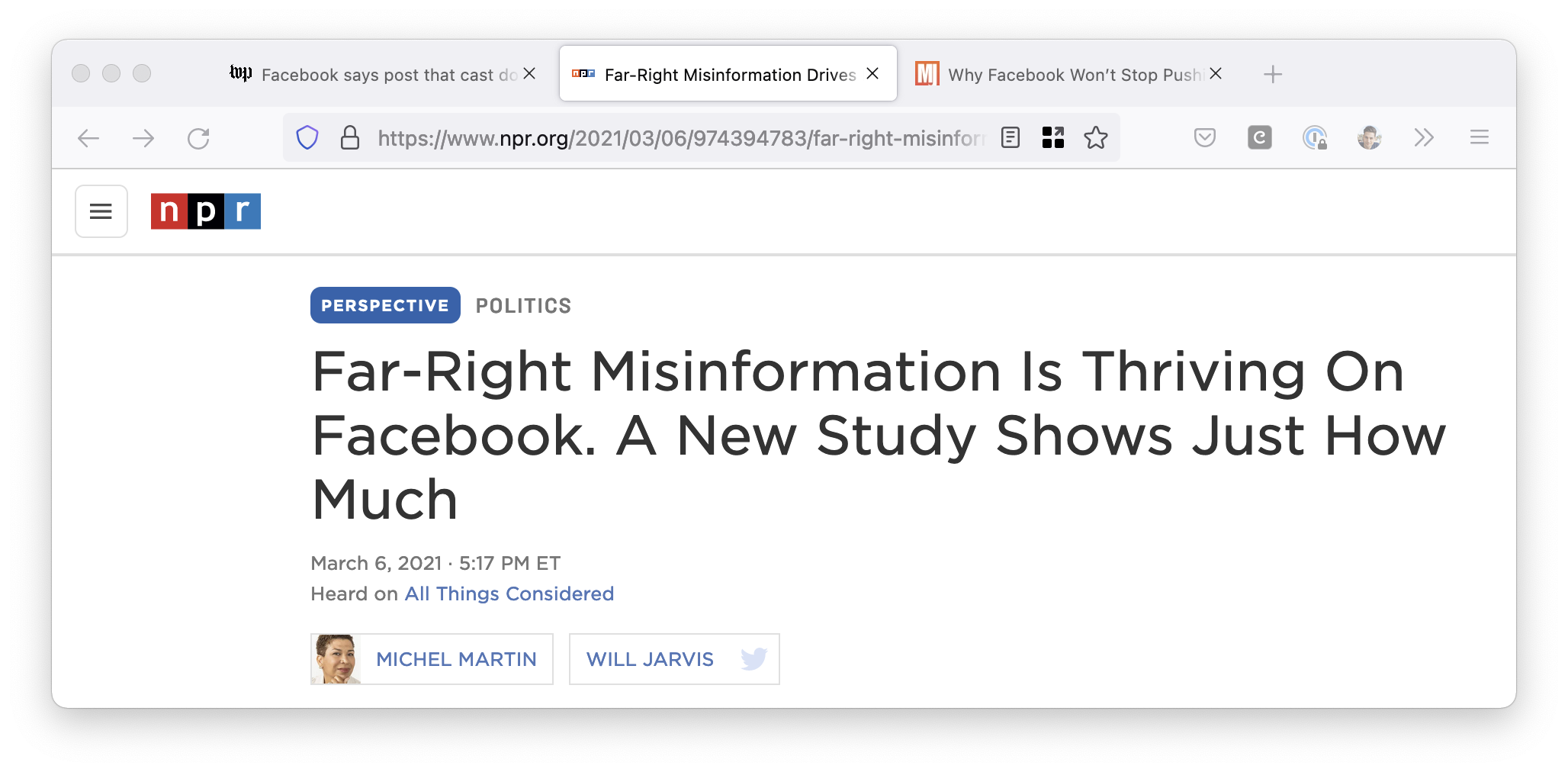The height and width of the screenshot is (772, 1568).
Task: Click the tracking protection shield icon
Action: pyautogui.click(x=307, y=138)
